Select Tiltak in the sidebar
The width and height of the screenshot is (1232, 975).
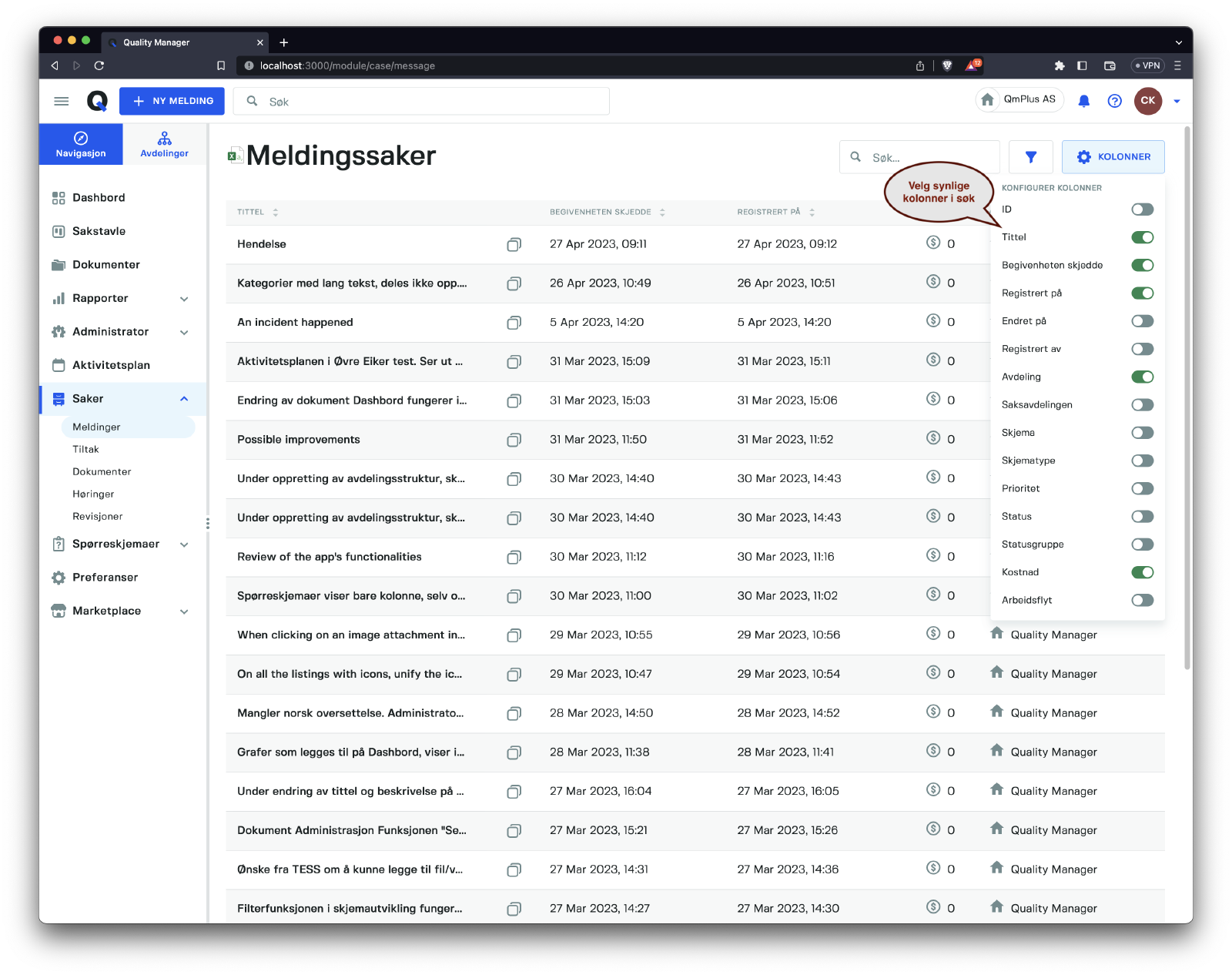85,449
